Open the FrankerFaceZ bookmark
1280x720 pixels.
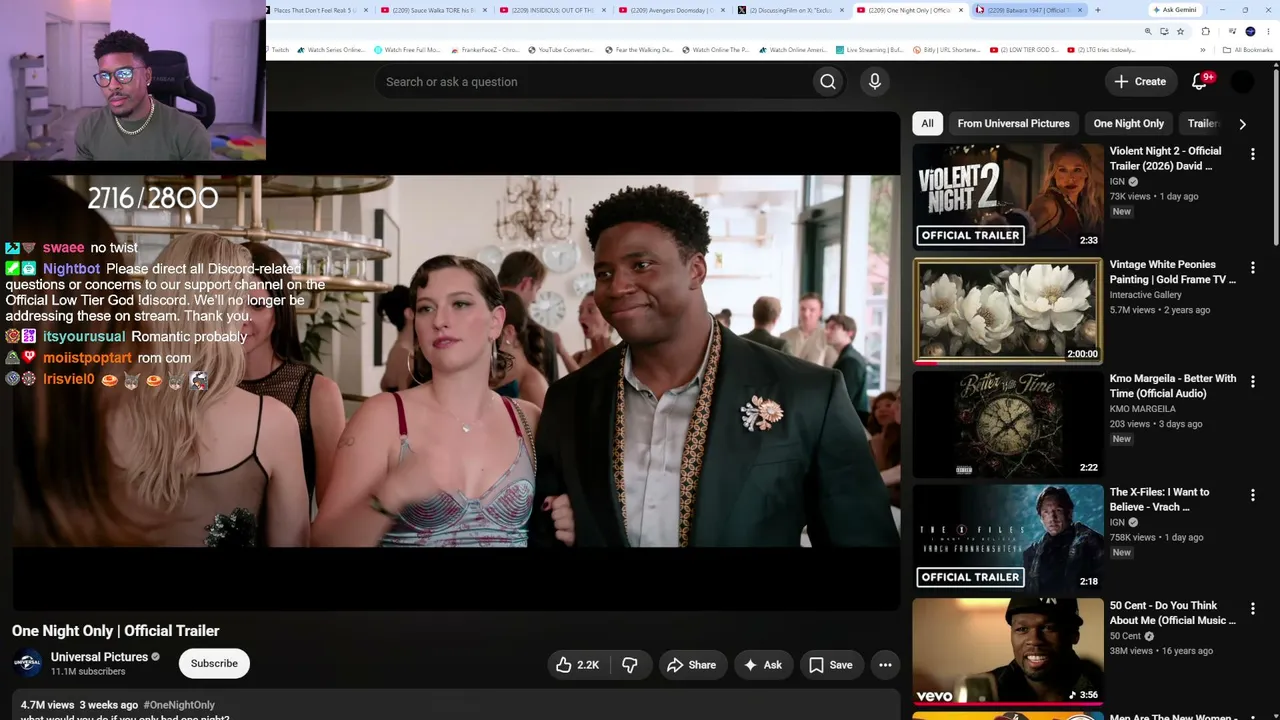pyautogui.click(x=485, y=50)
